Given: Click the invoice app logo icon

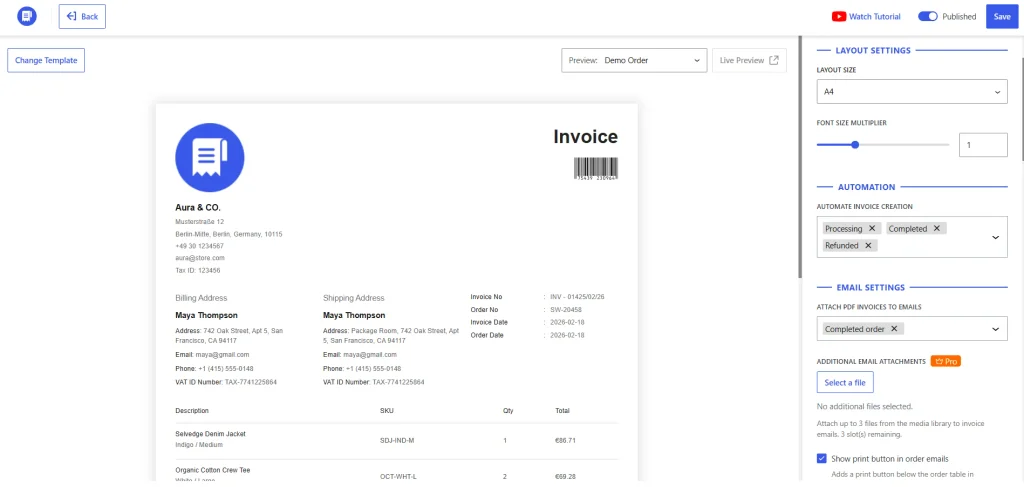Looking at the screenshot, I should point(27,17).
